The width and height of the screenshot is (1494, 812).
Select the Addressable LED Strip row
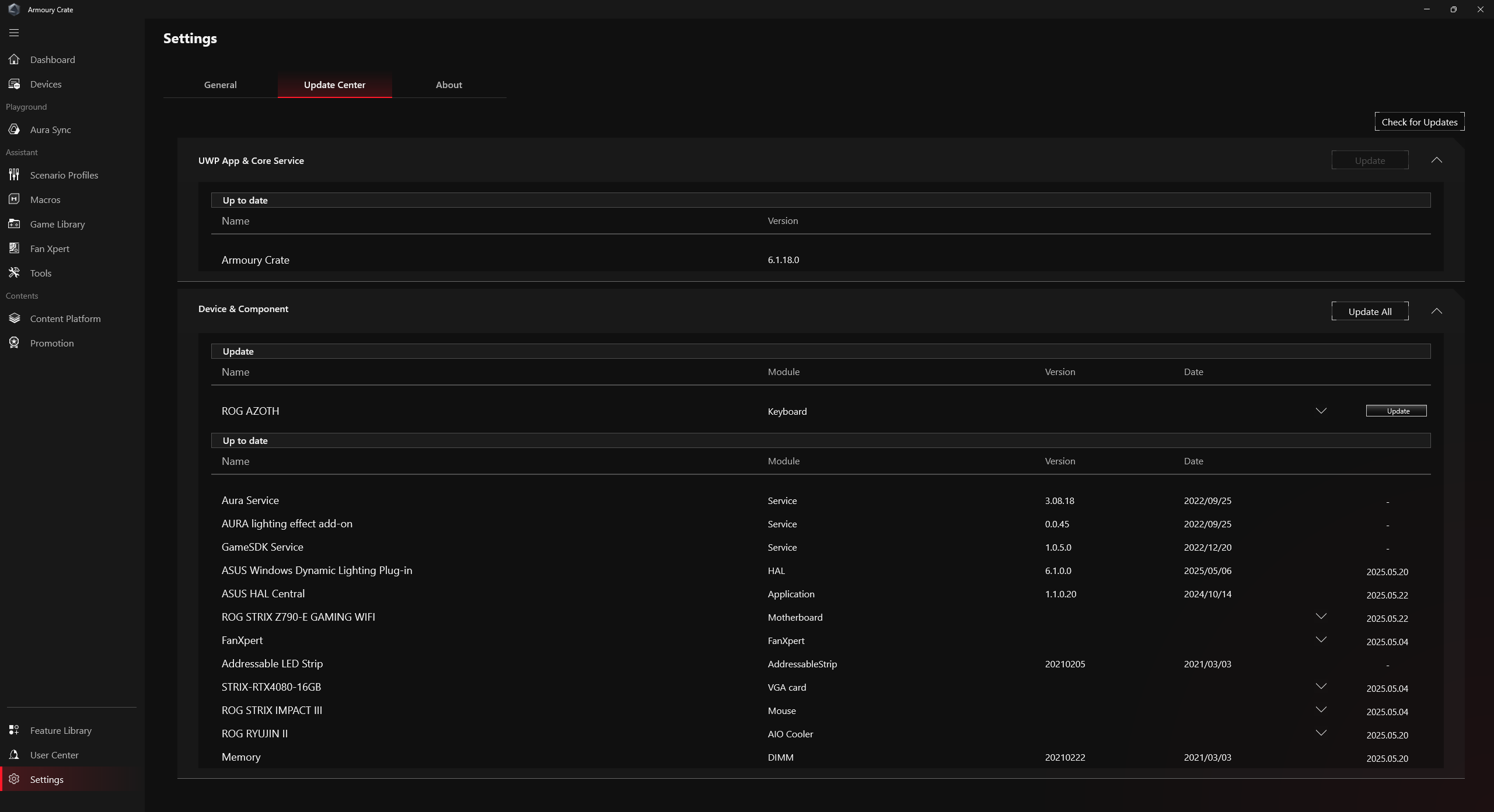tap(821, 664)
